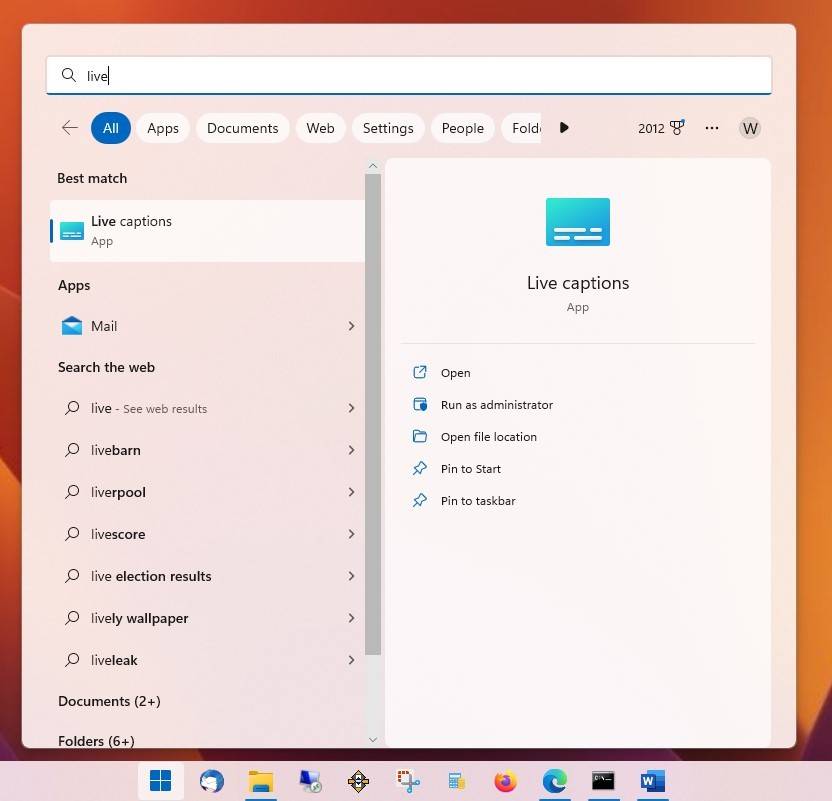Viewport: 832px width, 801px height.
Task: Open Microsoft Word from the taskbar
Action: tap(652, 781)
